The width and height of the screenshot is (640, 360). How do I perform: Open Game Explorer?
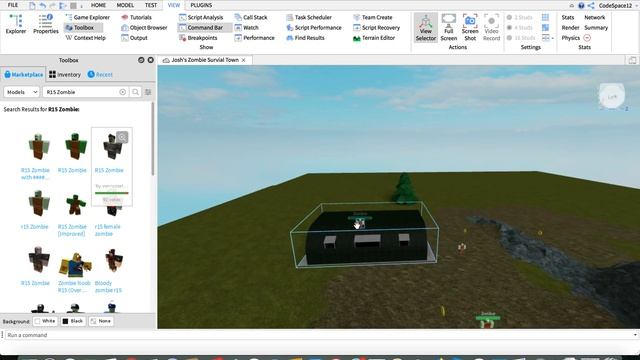(87, 17)
